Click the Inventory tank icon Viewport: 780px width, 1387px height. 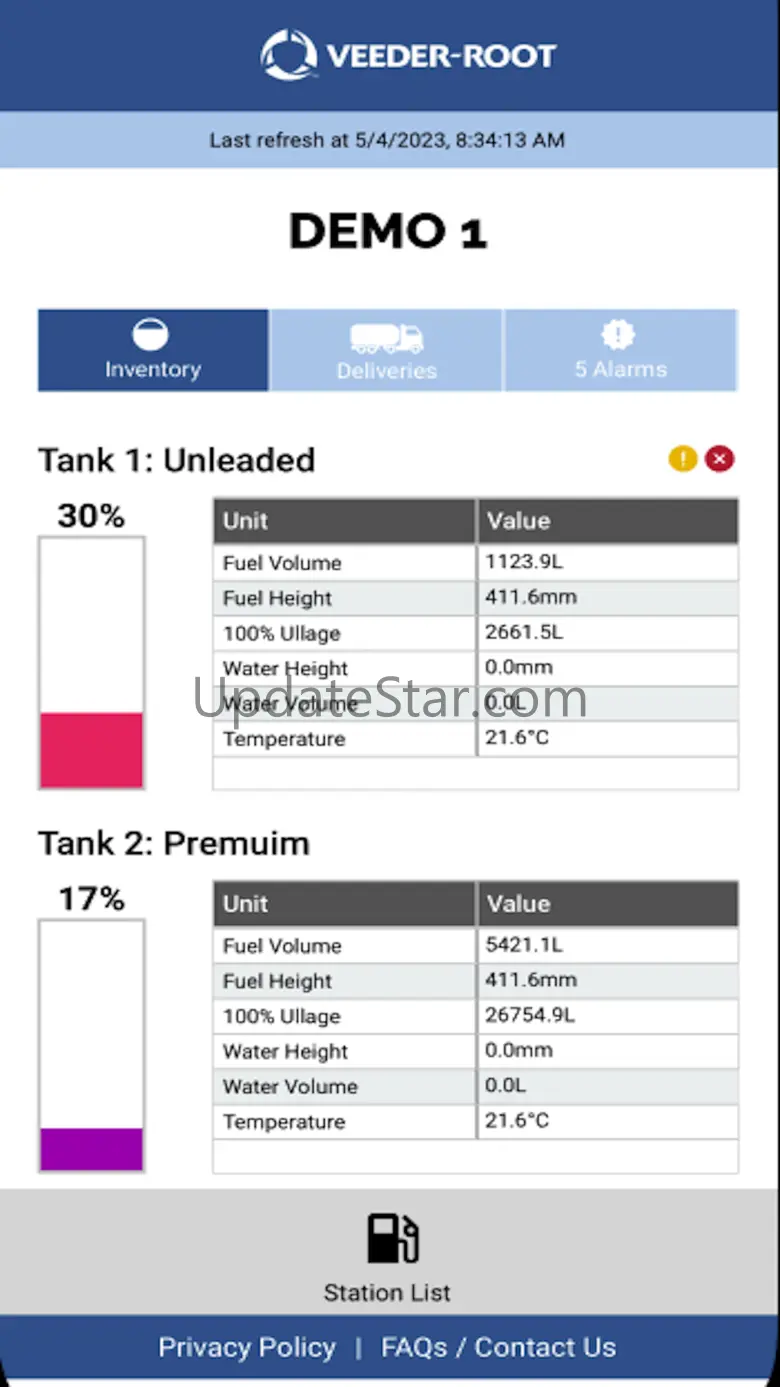click(151, 335)
